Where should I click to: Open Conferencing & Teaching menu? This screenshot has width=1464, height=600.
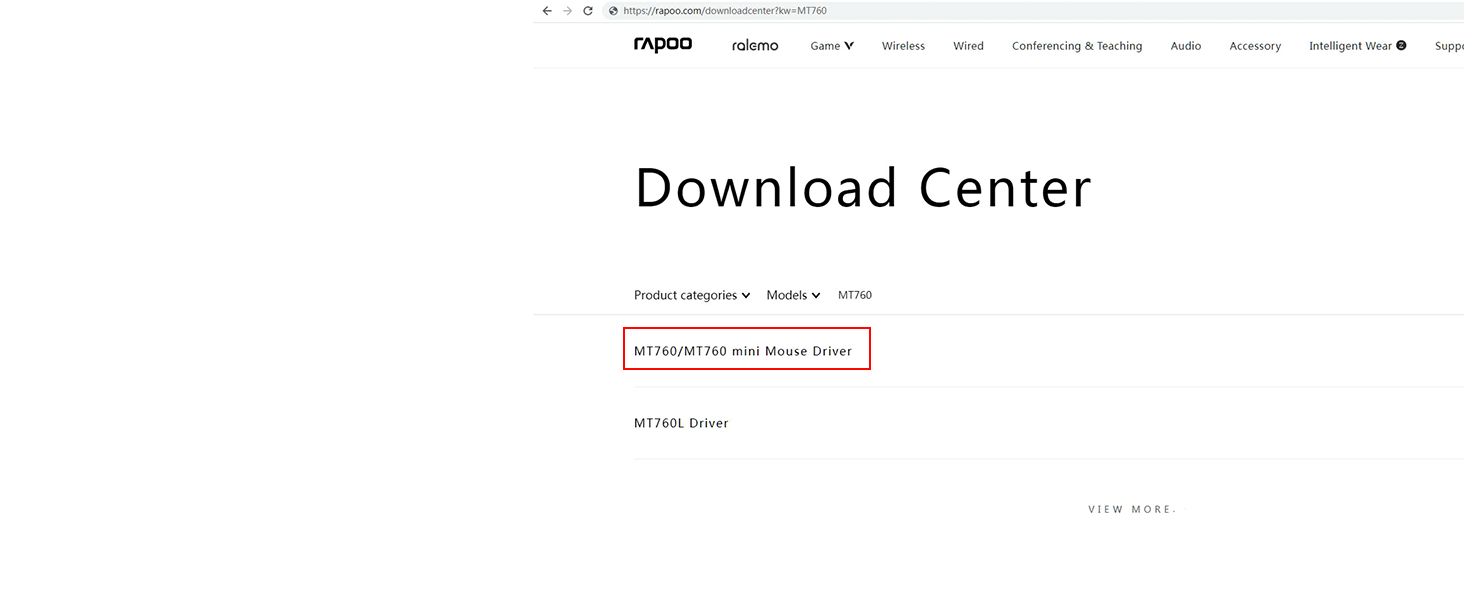coord(1077,46)
